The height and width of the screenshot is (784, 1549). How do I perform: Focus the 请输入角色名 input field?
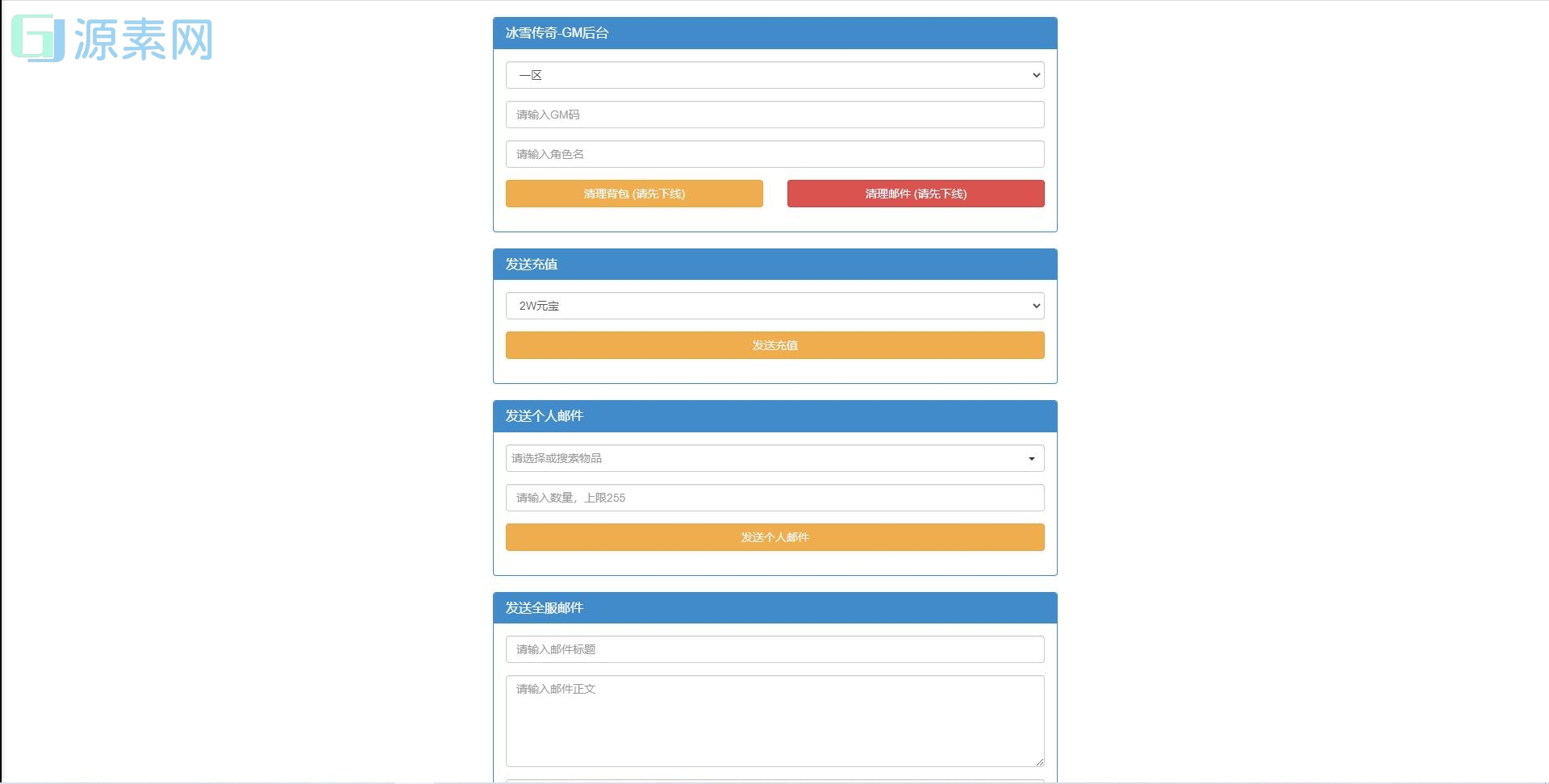click(774, 153)
